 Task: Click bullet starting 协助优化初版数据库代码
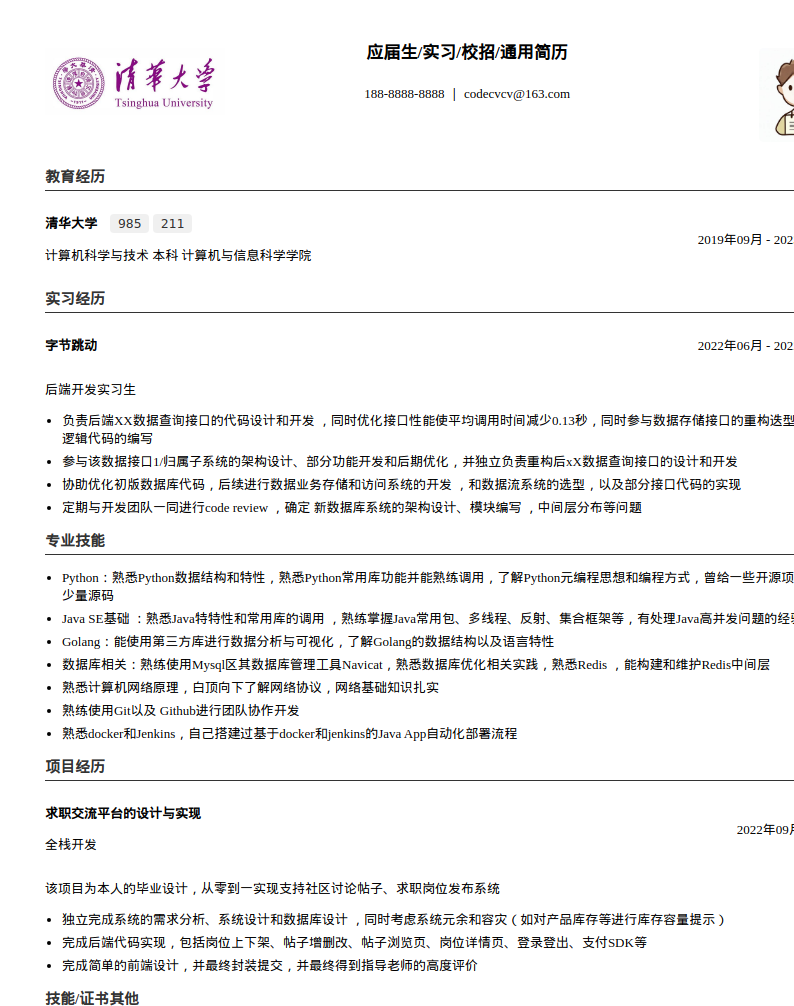tap(401, 484)
